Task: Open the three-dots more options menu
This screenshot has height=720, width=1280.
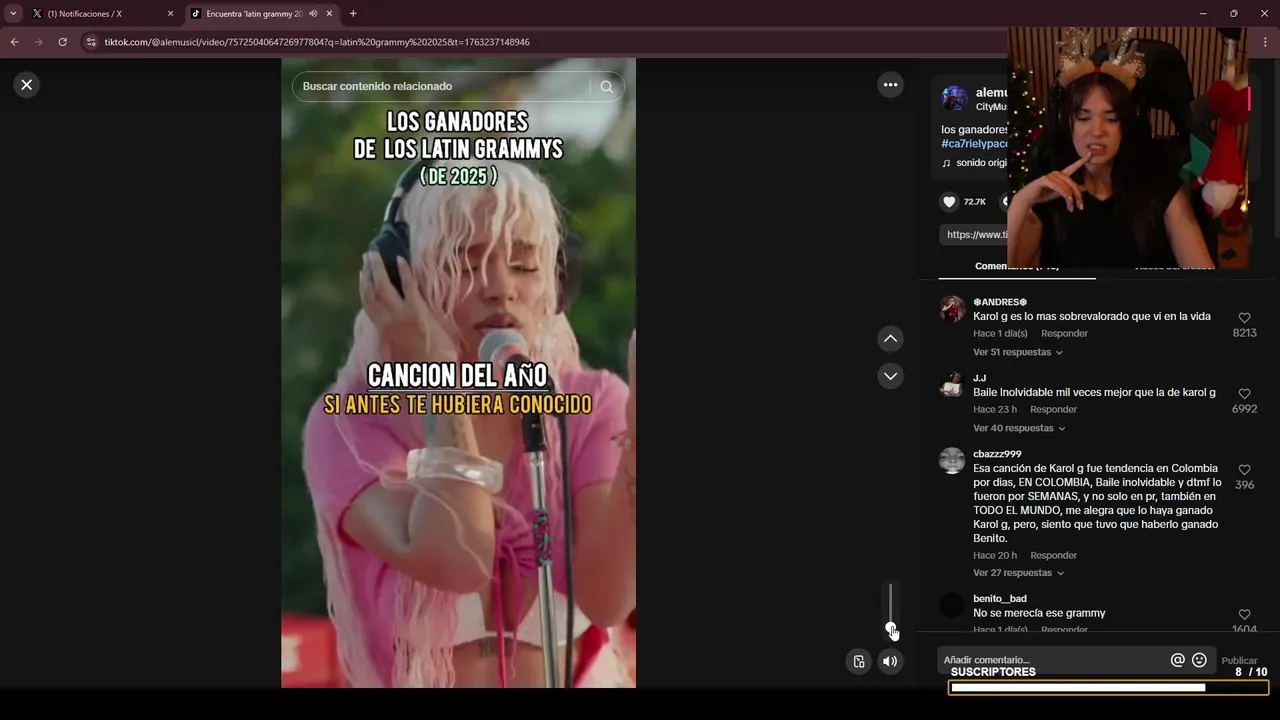Action: [x=890, y=85]
